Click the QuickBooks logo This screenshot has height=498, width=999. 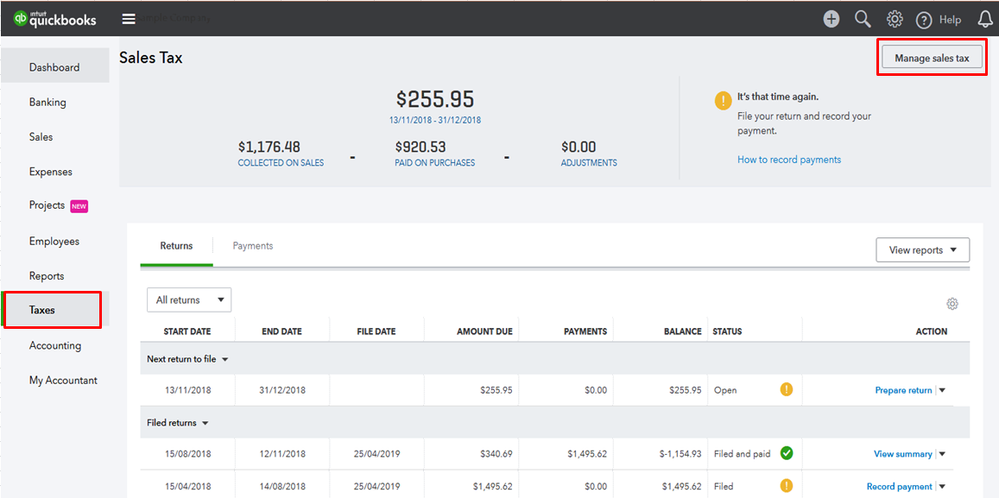pos(55,19)
